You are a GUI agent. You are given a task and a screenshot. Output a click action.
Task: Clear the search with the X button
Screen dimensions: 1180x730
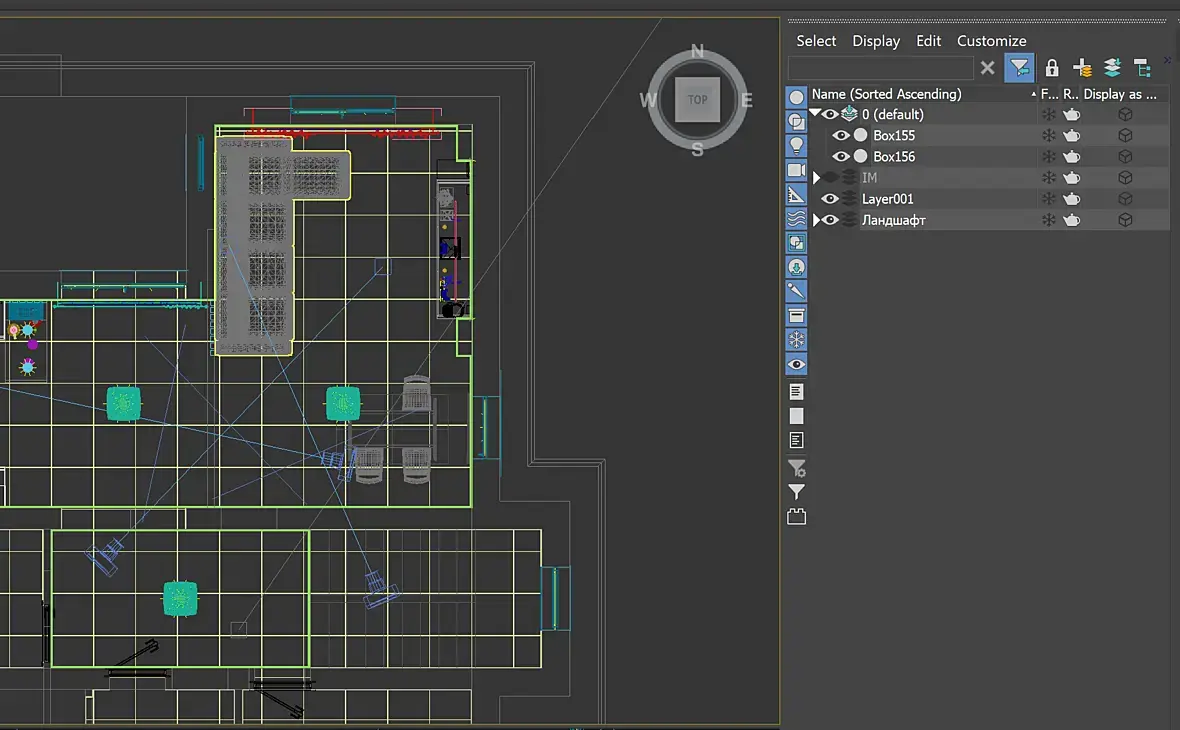987,68
